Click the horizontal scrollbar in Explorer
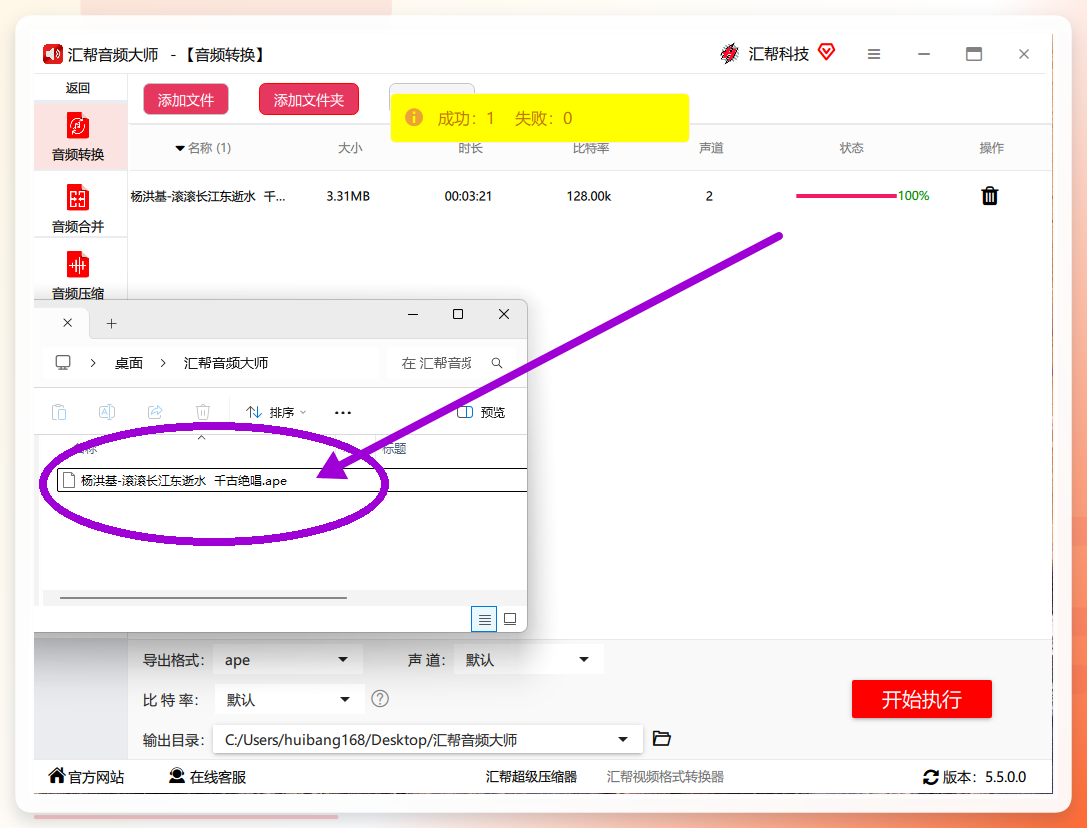 (x=203, y=597)
